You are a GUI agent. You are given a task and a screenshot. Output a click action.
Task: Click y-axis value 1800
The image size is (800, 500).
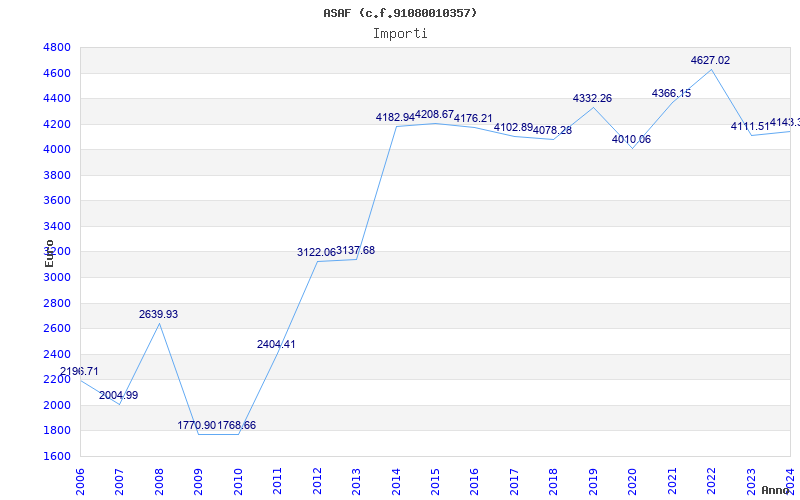click(x=57, y=431)
